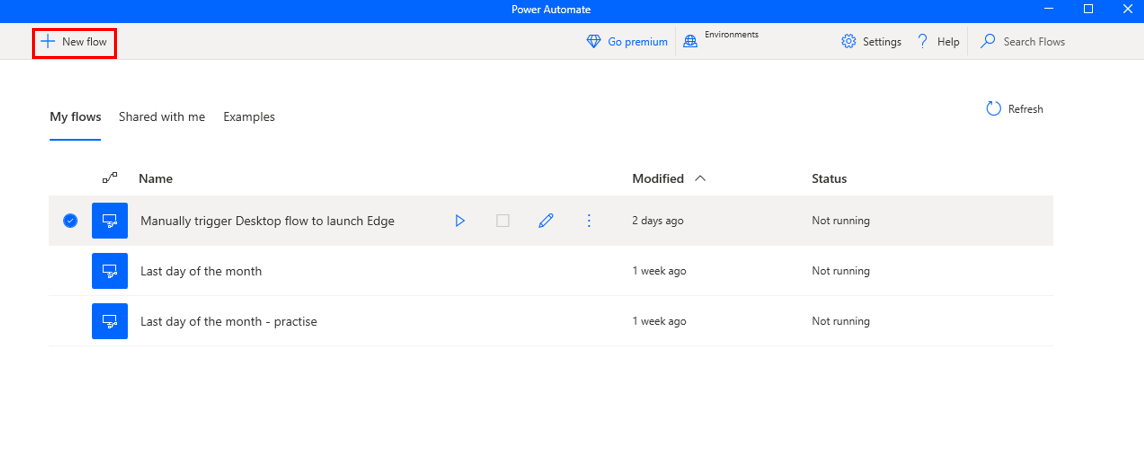Screen dimensions: 1144x464
Task: Minimize the Power Automate window
Action: tap(1048, 9)
